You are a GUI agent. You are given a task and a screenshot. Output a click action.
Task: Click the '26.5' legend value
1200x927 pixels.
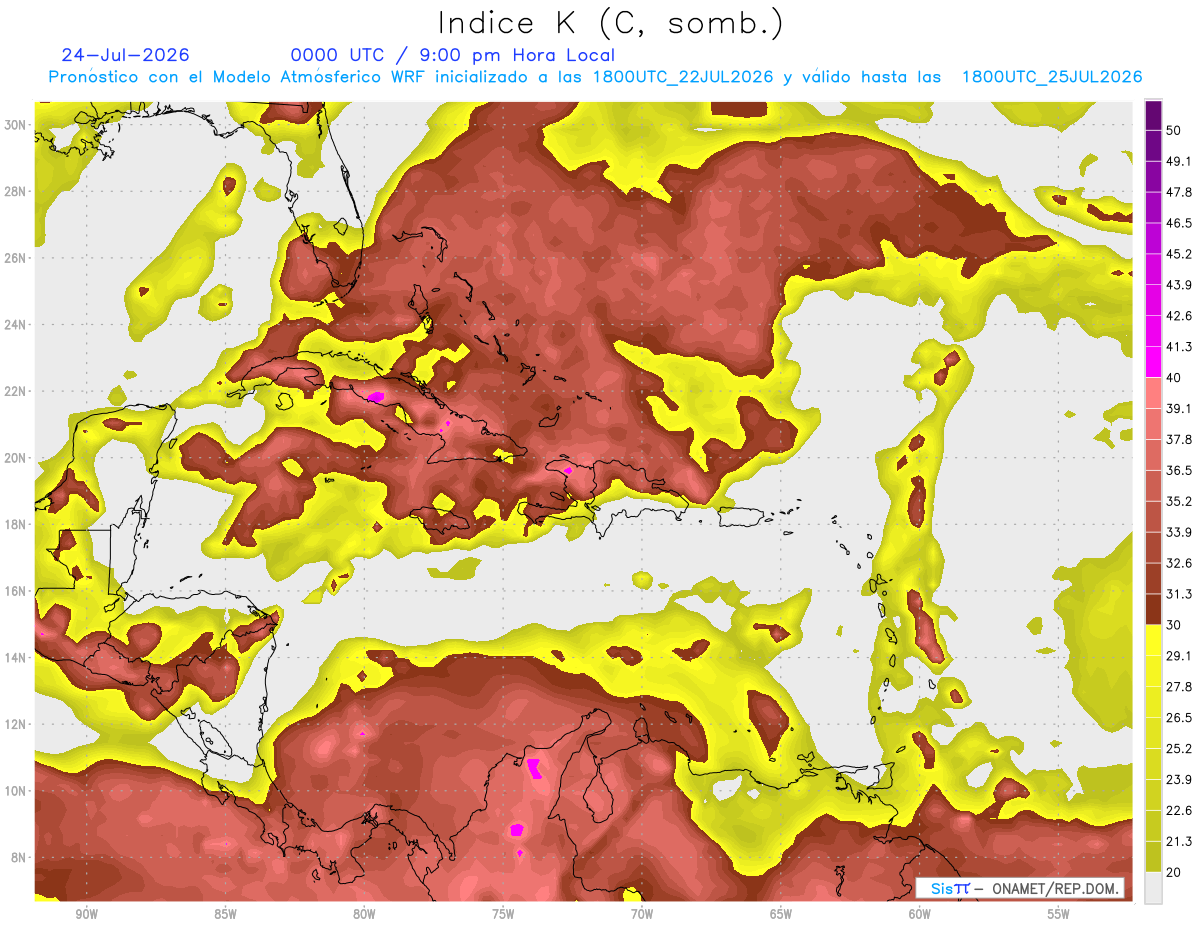click(1179, 718)
